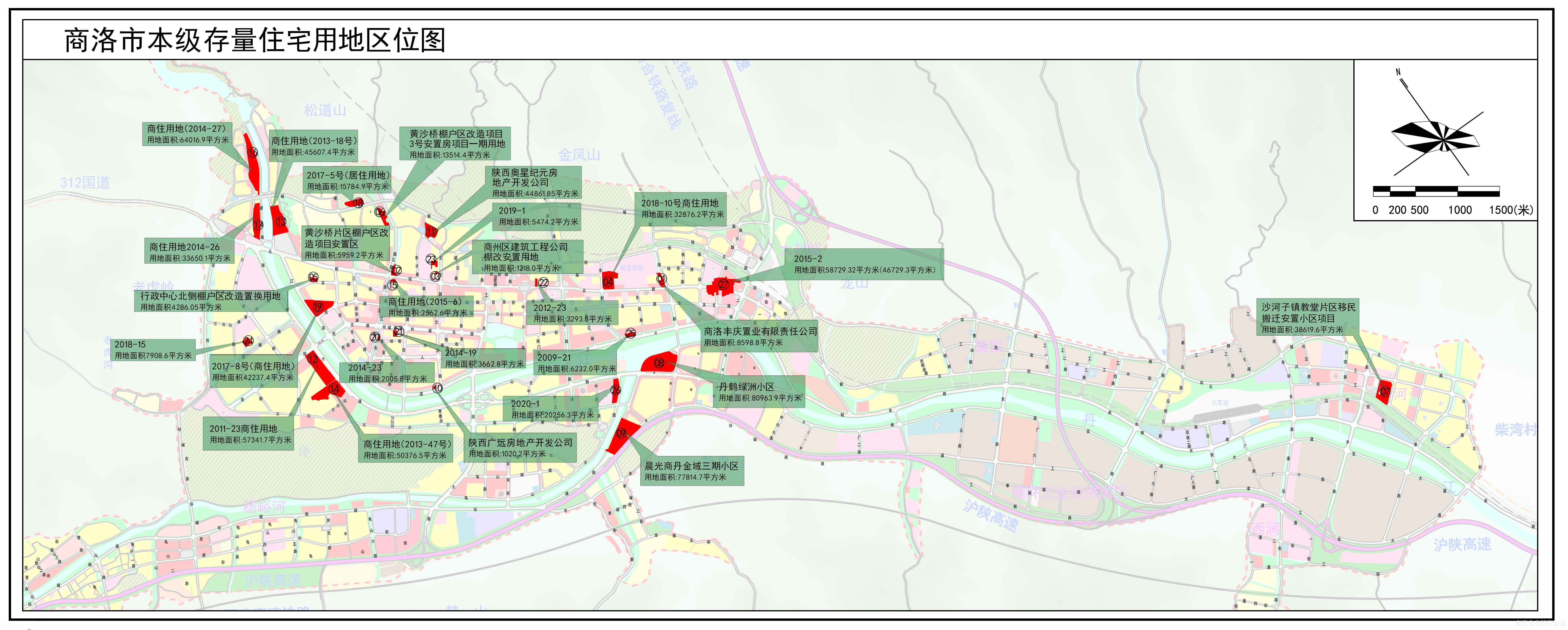Select circled parcel marker 22
This screenshot has height=630, width=1568.
pyautogui.click(x=544, y=283)
